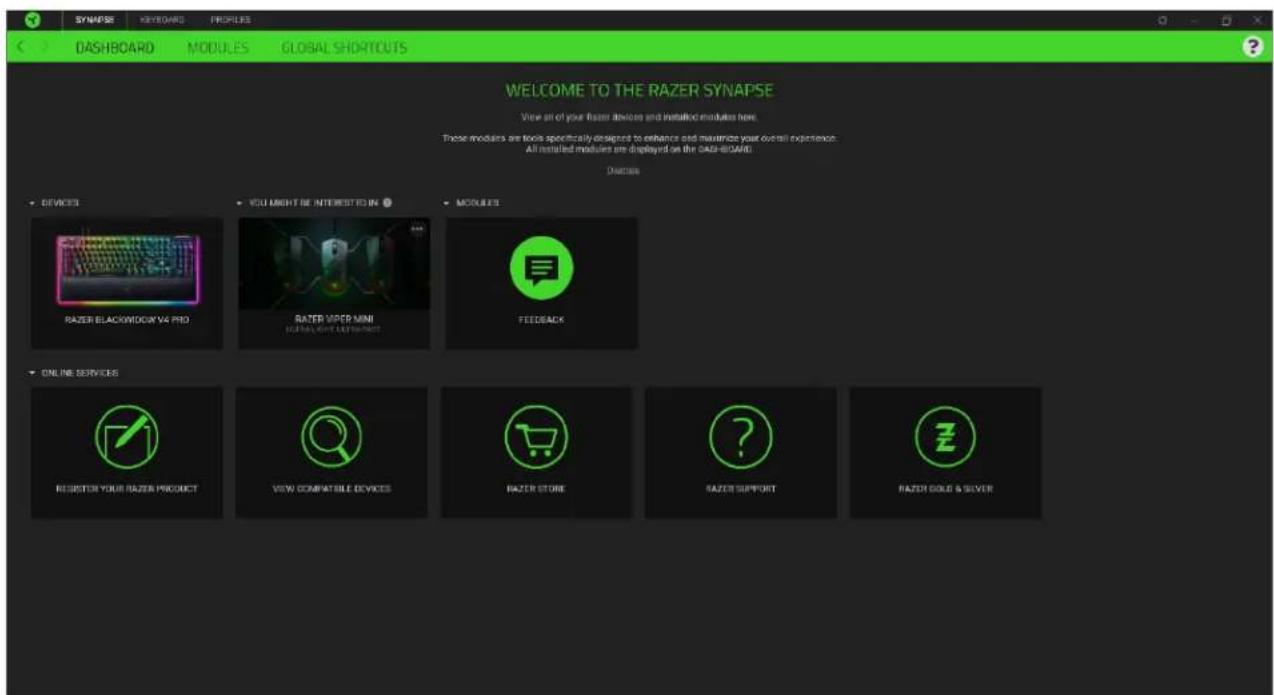Viewport: 1274px width, 695px height.
Task: Open the info icon beside You Might Be Interested In
Action: [x=387, y=202]
